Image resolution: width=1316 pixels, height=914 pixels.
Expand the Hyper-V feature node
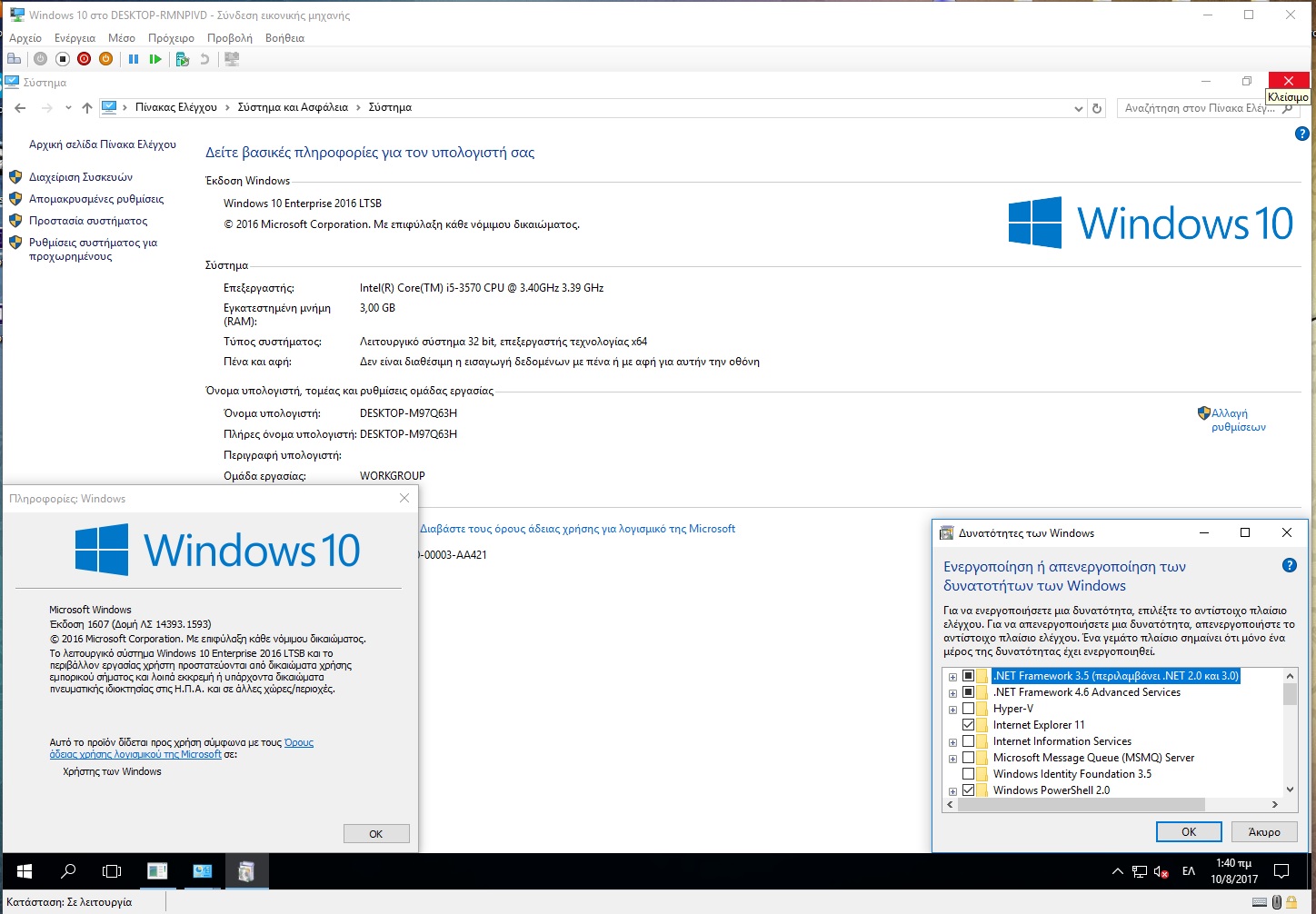coord(952,710)
